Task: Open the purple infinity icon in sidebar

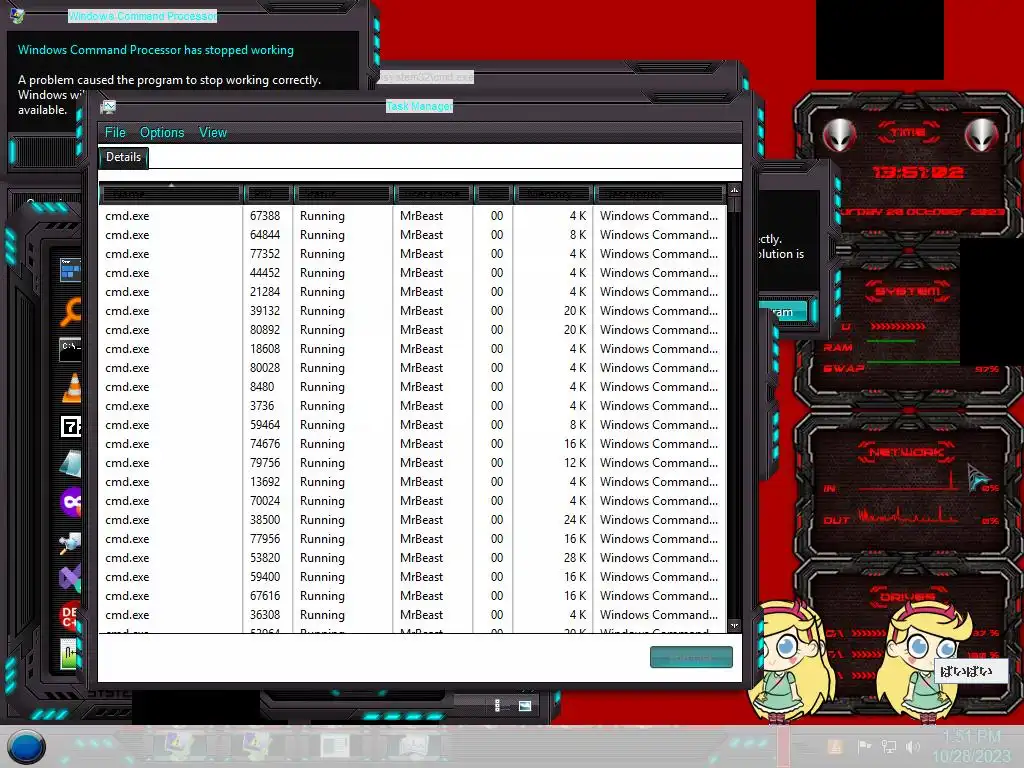Action: tap(71, 502)
